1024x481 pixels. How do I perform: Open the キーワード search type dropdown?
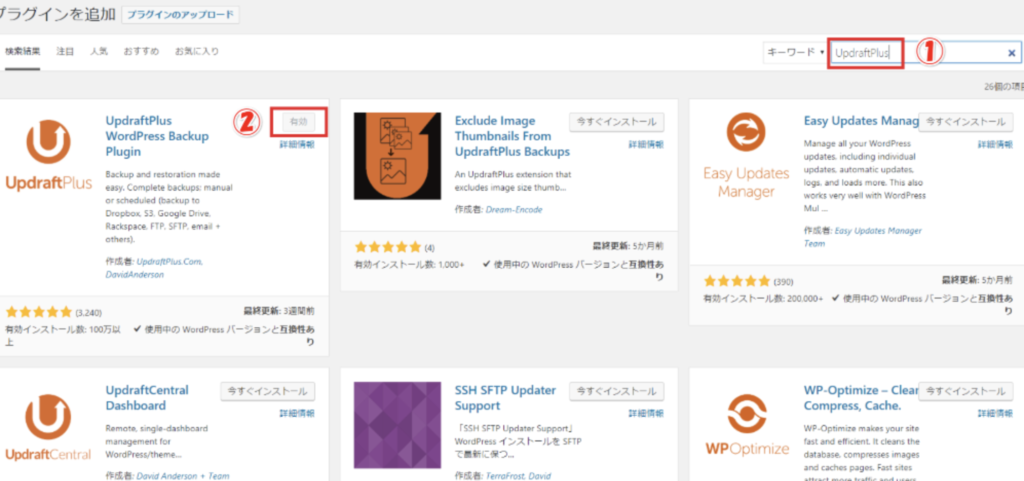coord(795,52)
